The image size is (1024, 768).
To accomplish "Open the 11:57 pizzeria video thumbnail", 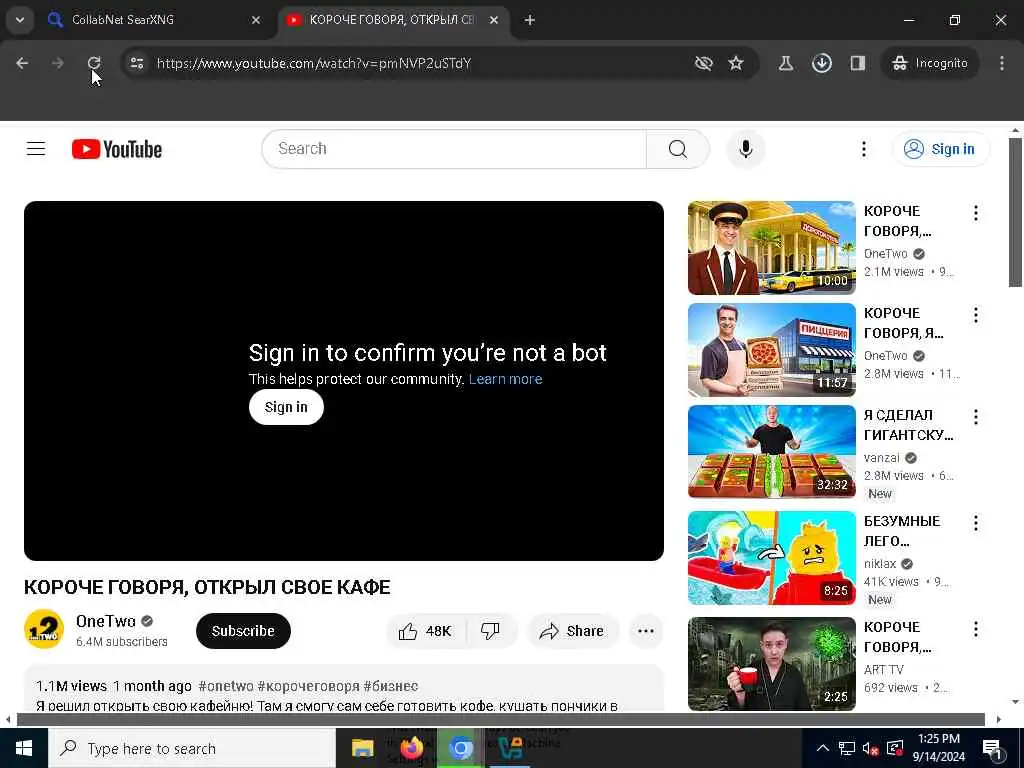I will (771, 350).
